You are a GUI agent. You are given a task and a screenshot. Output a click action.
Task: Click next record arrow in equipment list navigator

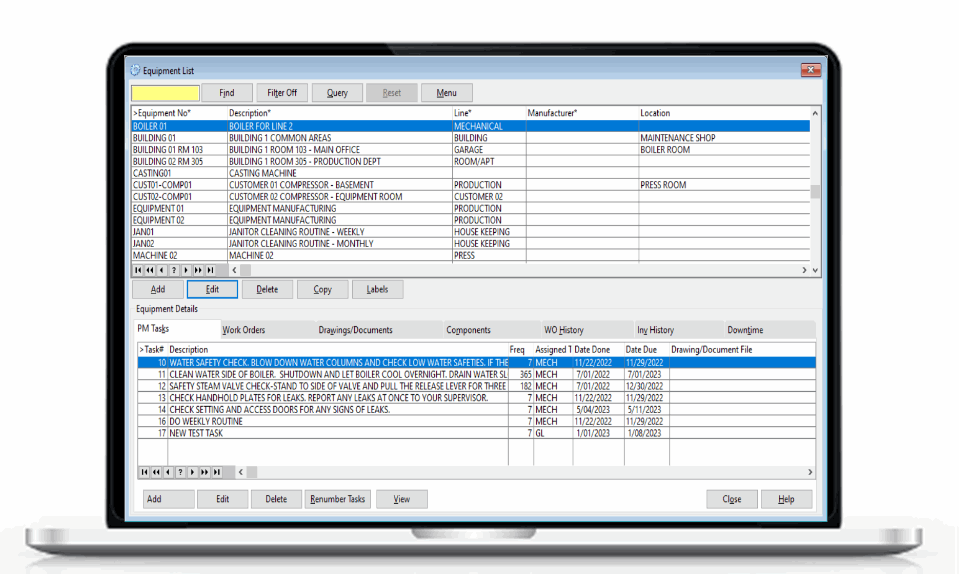point(187,270)
